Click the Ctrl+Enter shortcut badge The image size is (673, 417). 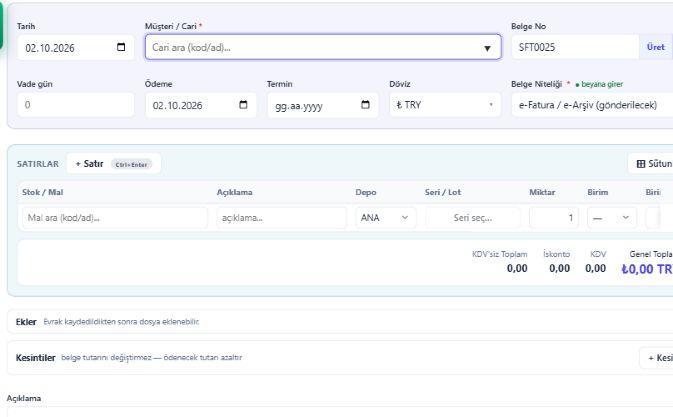tap(131, 164)
